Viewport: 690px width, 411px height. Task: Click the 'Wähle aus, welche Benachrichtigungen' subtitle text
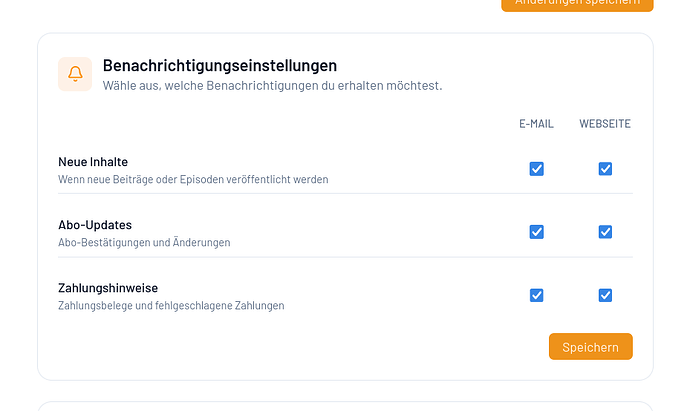click(x=272, y=85)
